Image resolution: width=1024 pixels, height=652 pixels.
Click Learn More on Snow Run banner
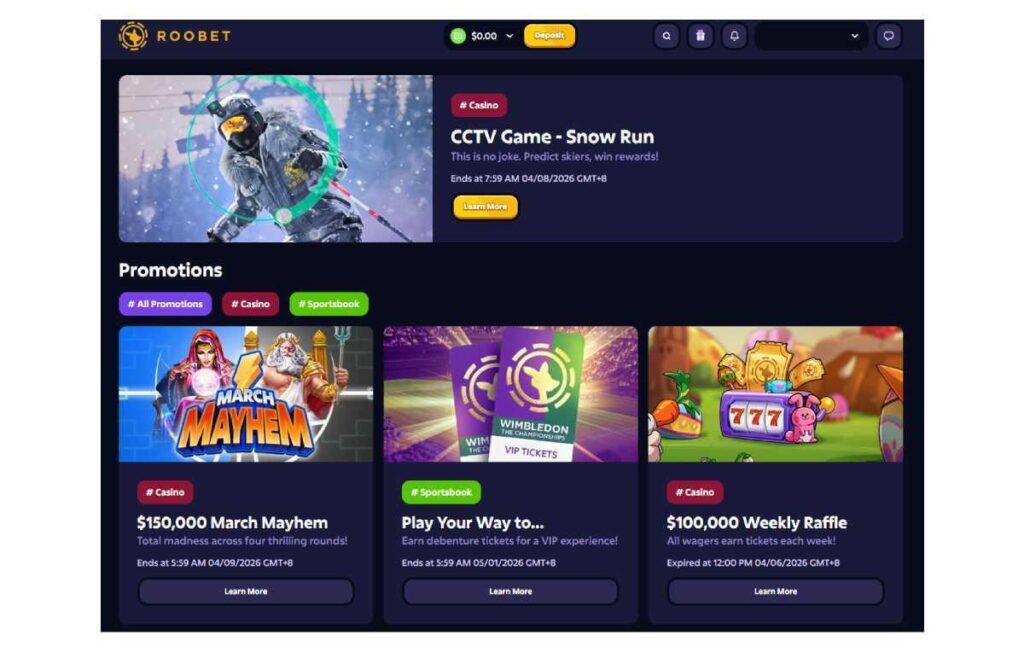tap(485, 206)
